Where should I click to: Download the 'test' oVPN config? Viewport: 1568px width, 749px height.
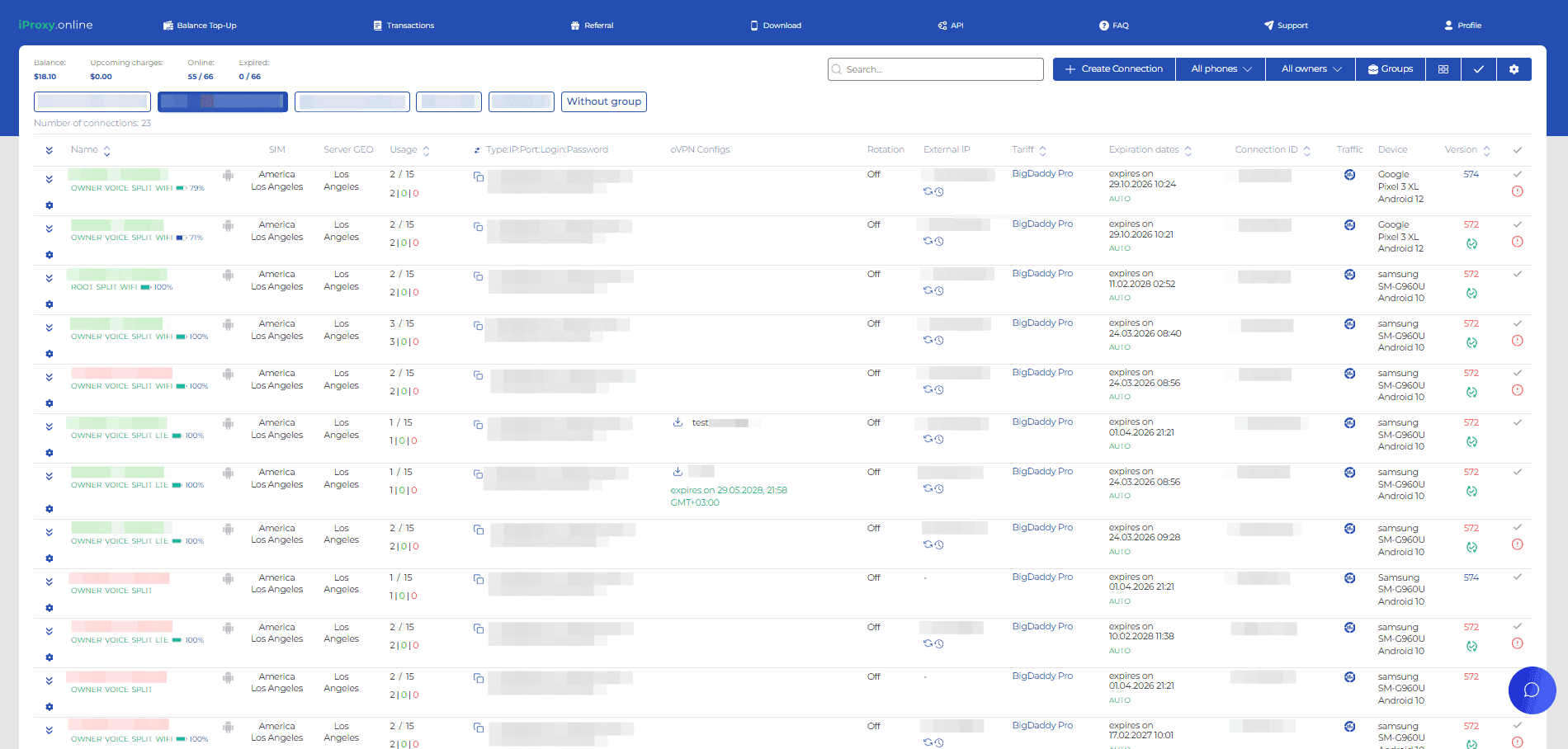tap(678, 422)
